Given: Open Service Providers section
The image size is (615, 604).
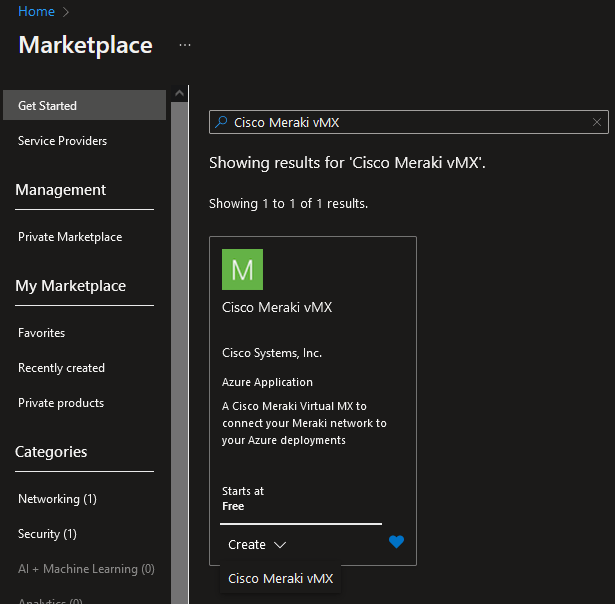Looking at the screenshot, I should tap(62, 141).
